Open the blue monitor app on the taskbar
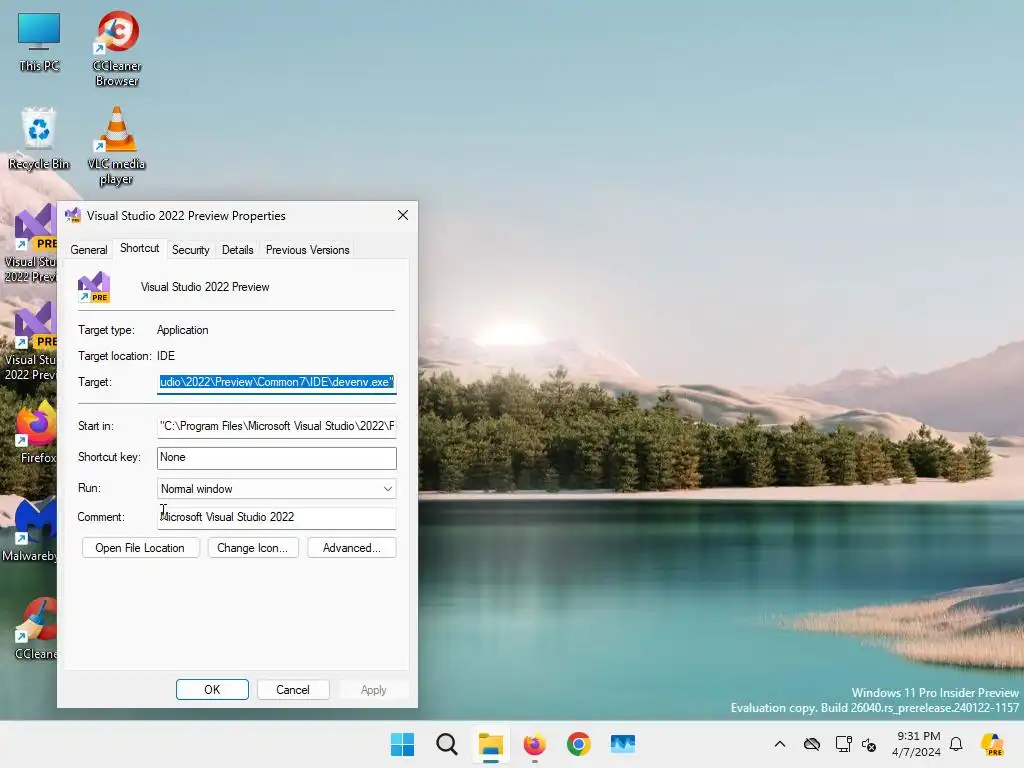1024x768 pixels. pyautogui.click(x=622, y=744)
